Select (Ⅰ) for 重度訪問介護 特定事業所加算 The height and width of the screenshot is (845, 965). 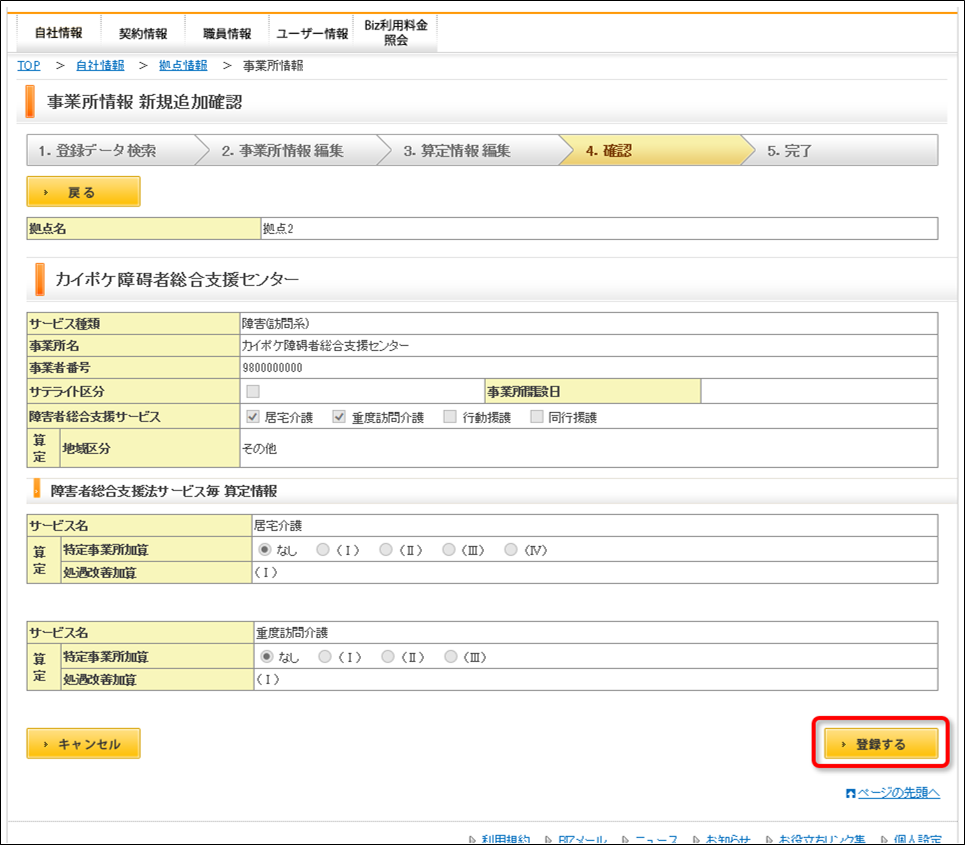(325, 657)
